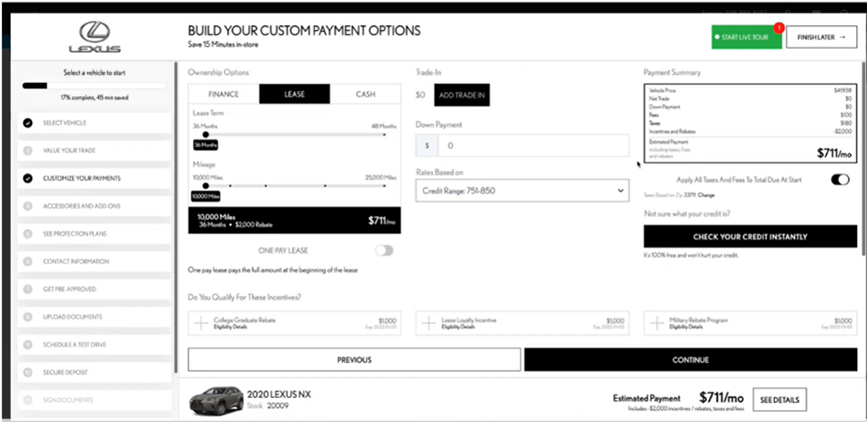867x422 pixels.
Task: Click the 25,000 Miles end of Mileage slider
Action: click(384, 186)
